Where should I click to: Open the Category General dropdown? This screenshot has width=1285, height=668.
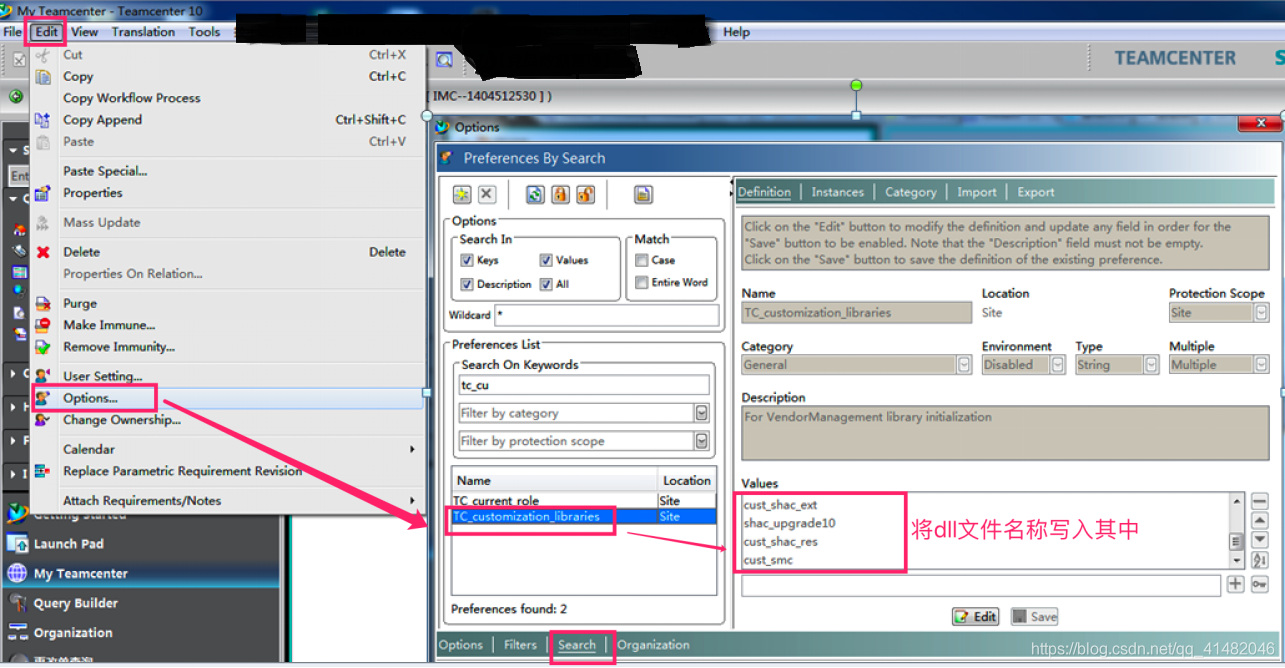(964, 365)
